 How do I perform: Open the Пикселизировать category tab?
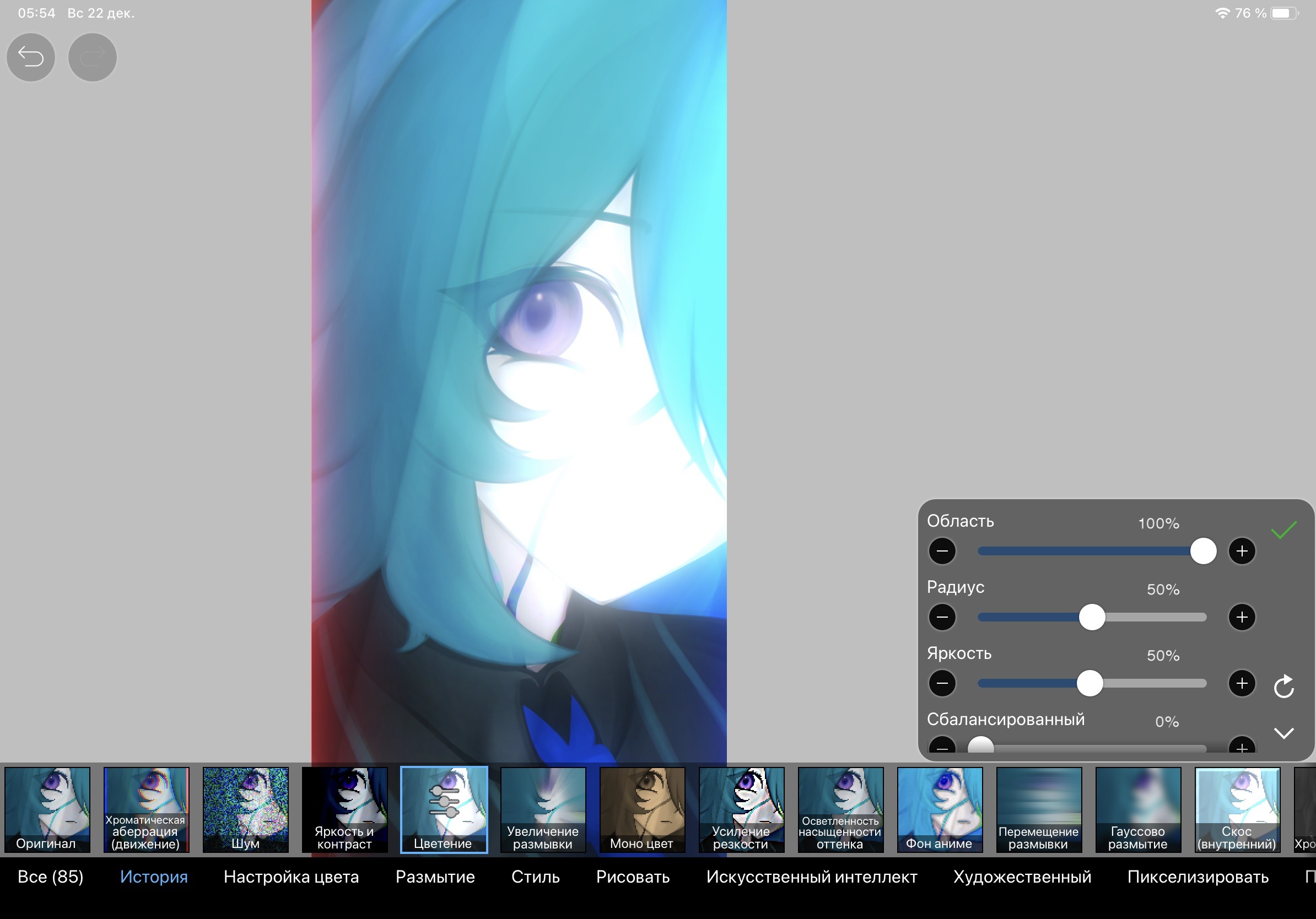(x=1198, y=877)
